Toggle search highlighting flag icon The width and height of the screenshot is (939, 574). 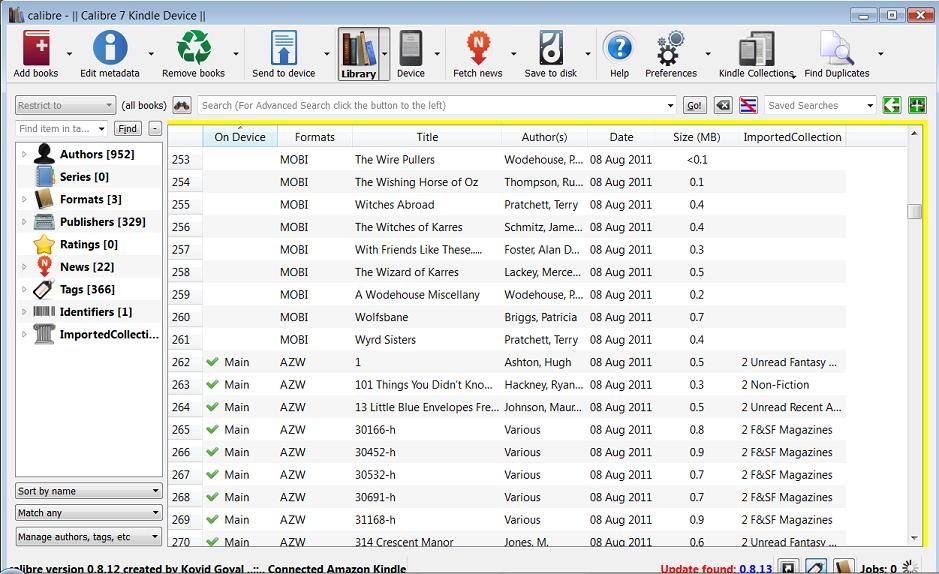tap(748, 105)
